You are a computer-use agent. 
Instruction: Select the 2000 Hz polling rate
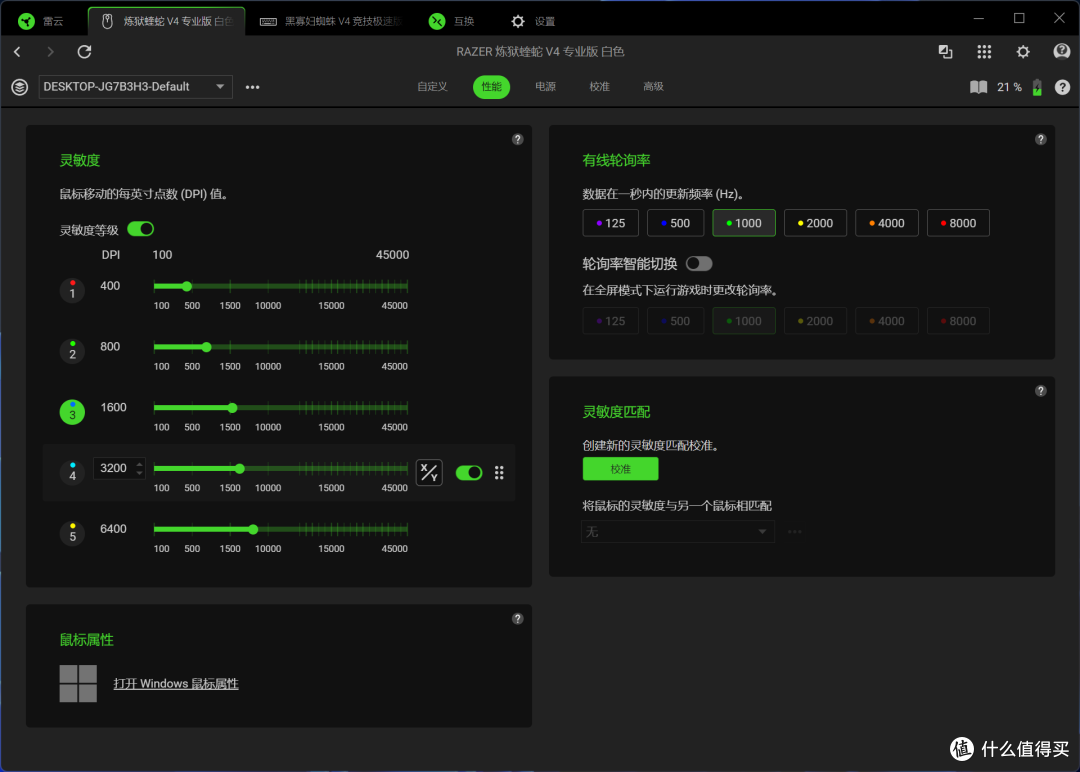(x=815, y=223)
